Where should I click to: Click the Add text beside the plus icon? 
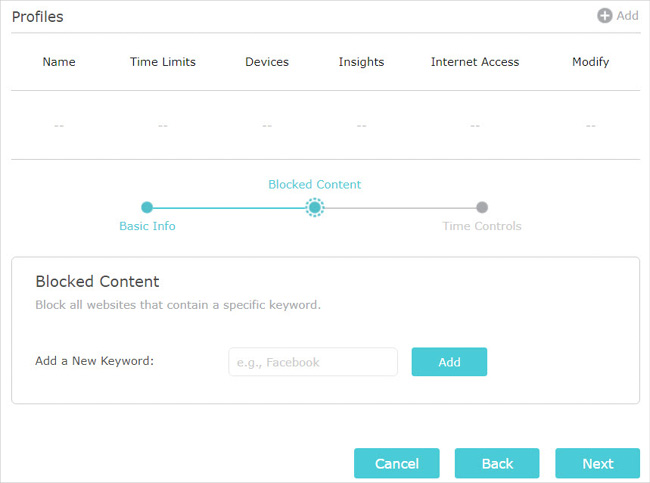[x=627, y=16]
